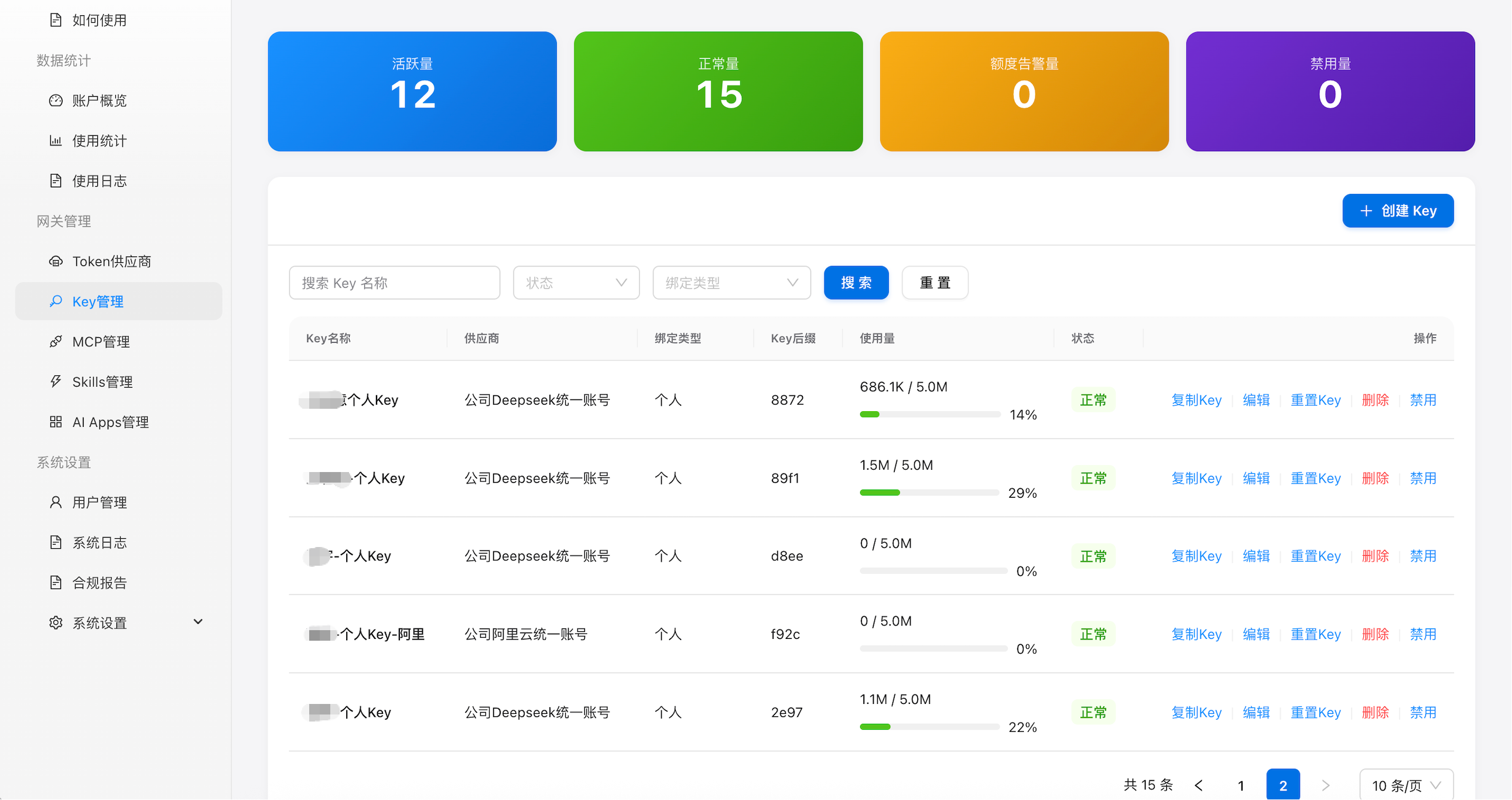The image size is (1512, 800).
Task: Click the grid icon for AI Apps管理
Action: (56, 422)
